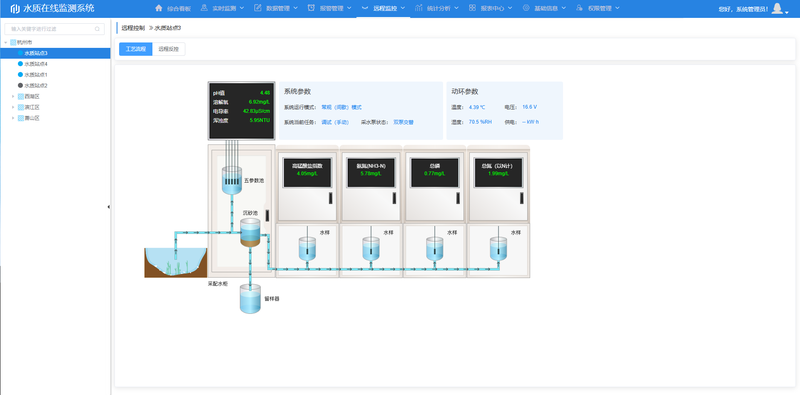This screenshot has height=395, width=800.
Task: Click the 远程控制 breadcrumb link
Action: tap(133, 28)
